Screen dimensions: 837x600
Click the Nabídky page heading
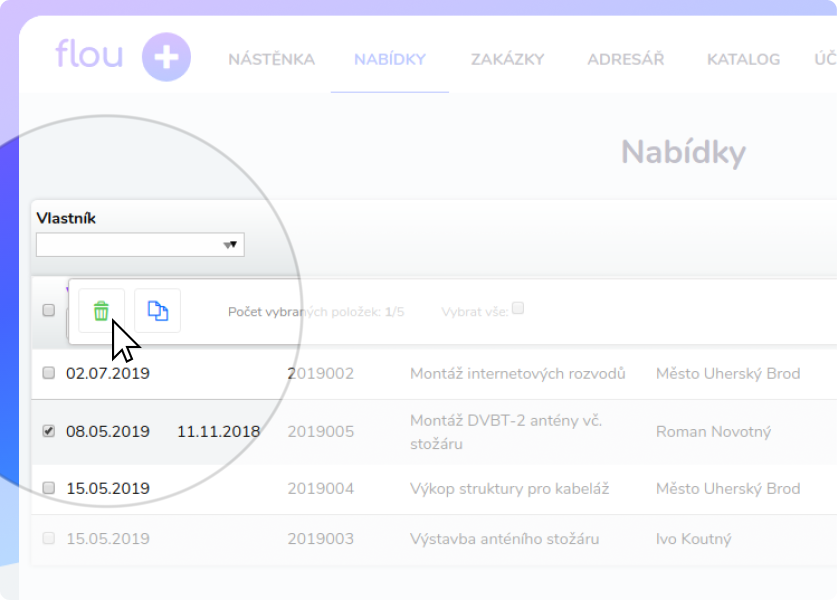[x=683, y=153]
